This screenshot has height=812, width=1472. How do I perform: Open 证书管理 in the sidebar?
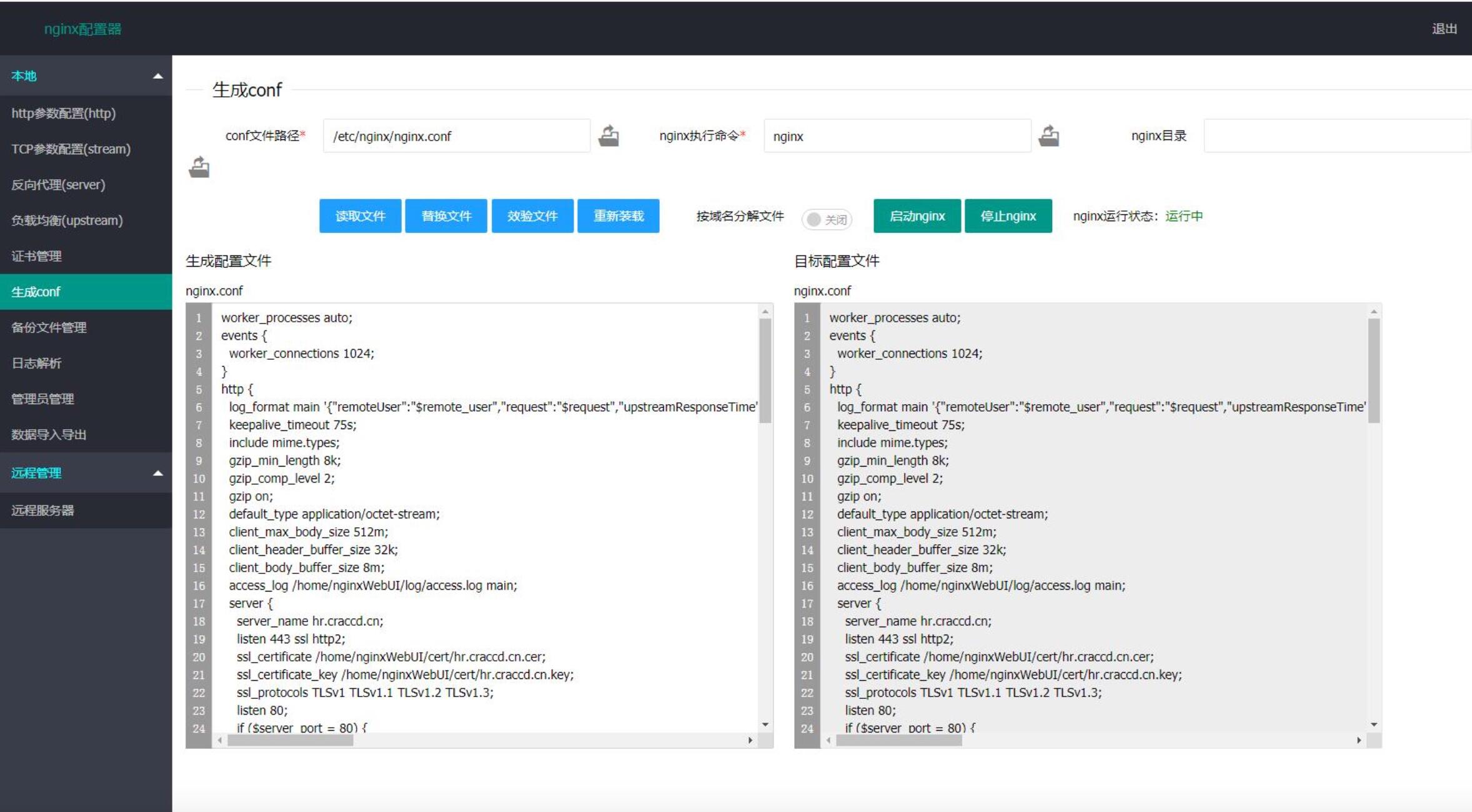tap(36, 256)
